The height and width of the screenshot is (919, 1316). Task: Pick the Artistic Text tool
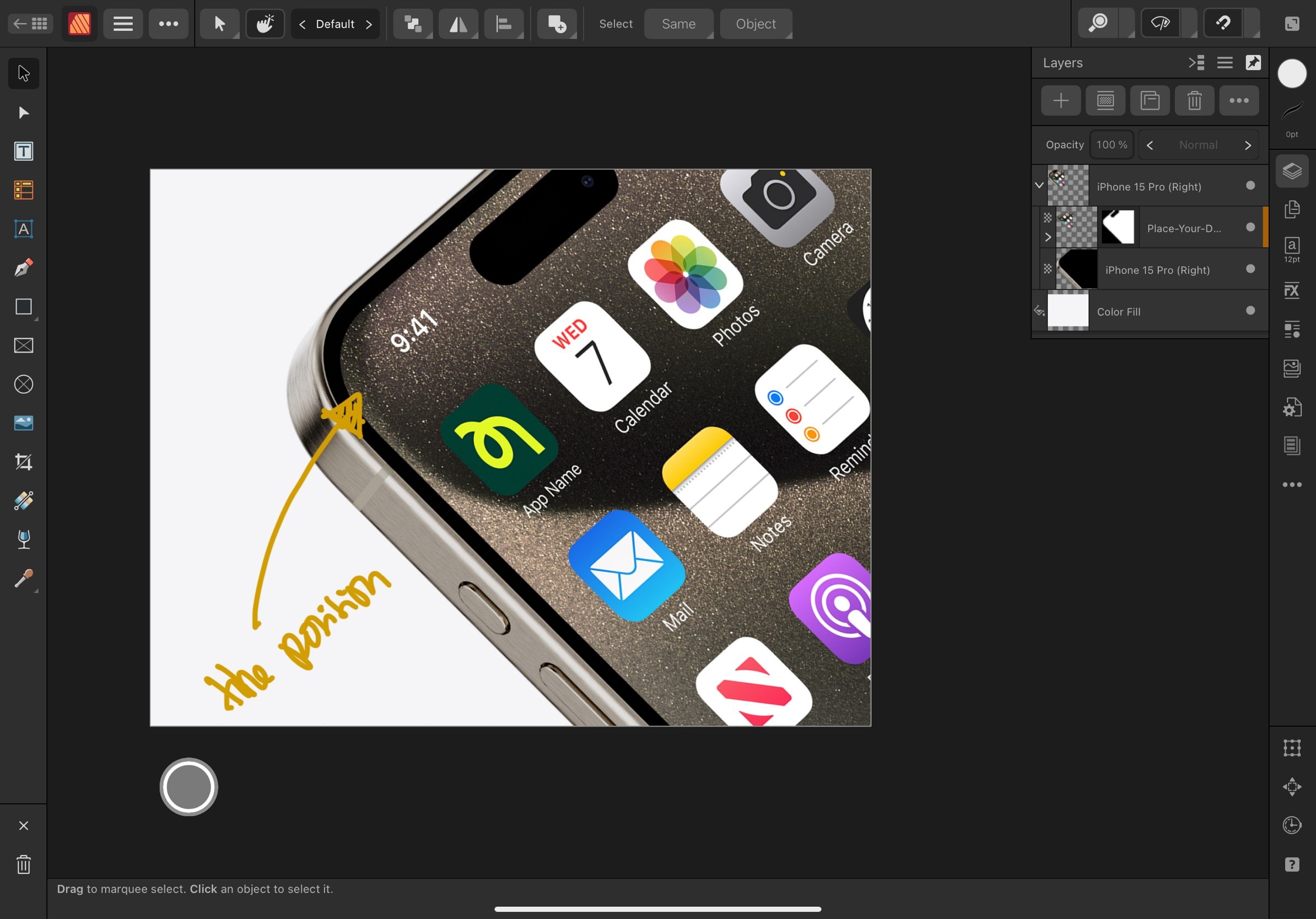pyautogui.click(x=24, y=229)
